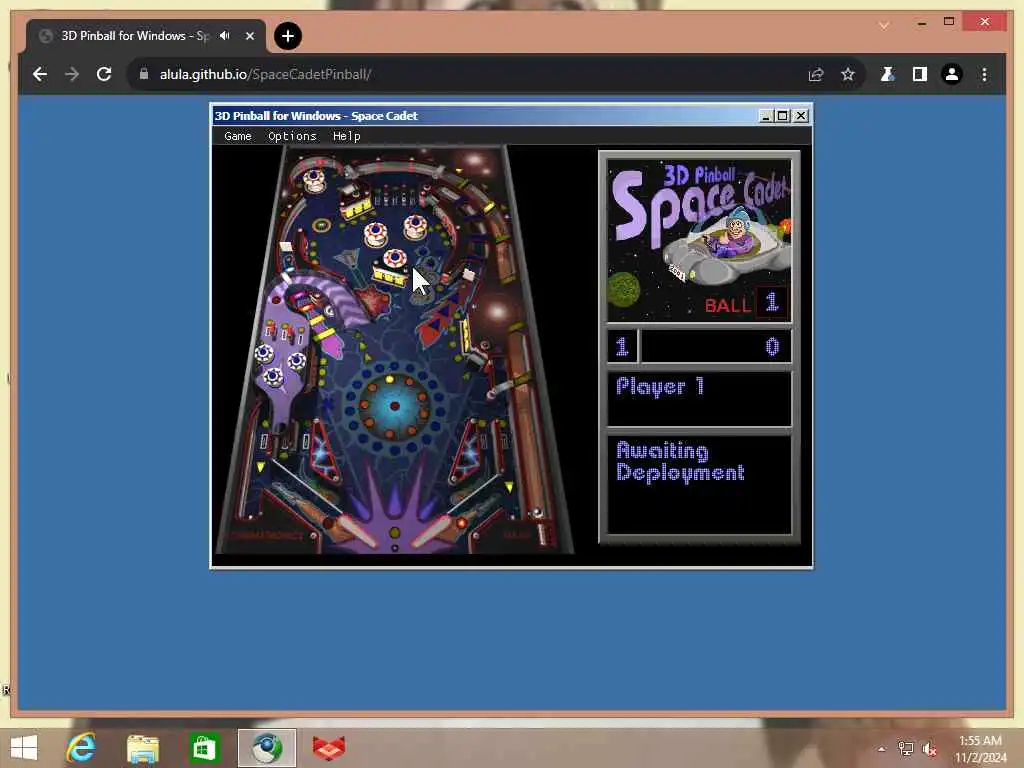Toggle the browser side panel
The width and height of the screenshot is (1024, 768).
click(920, 74)
